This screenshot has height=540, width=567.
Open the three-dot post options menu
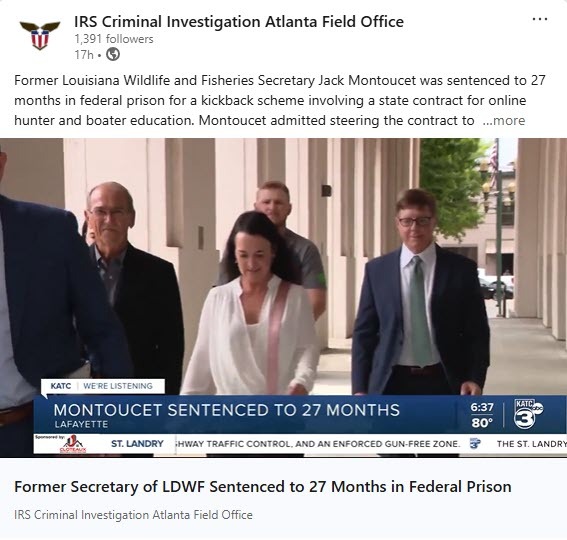pos(540,19)
